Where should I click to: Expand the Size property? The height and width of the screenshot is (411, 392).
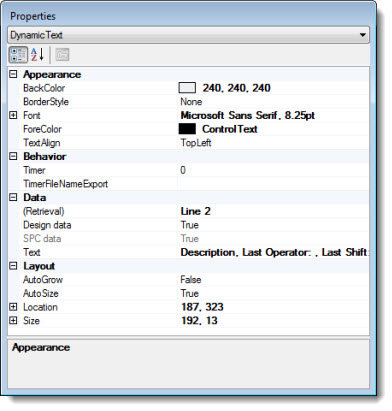[13, 320]
